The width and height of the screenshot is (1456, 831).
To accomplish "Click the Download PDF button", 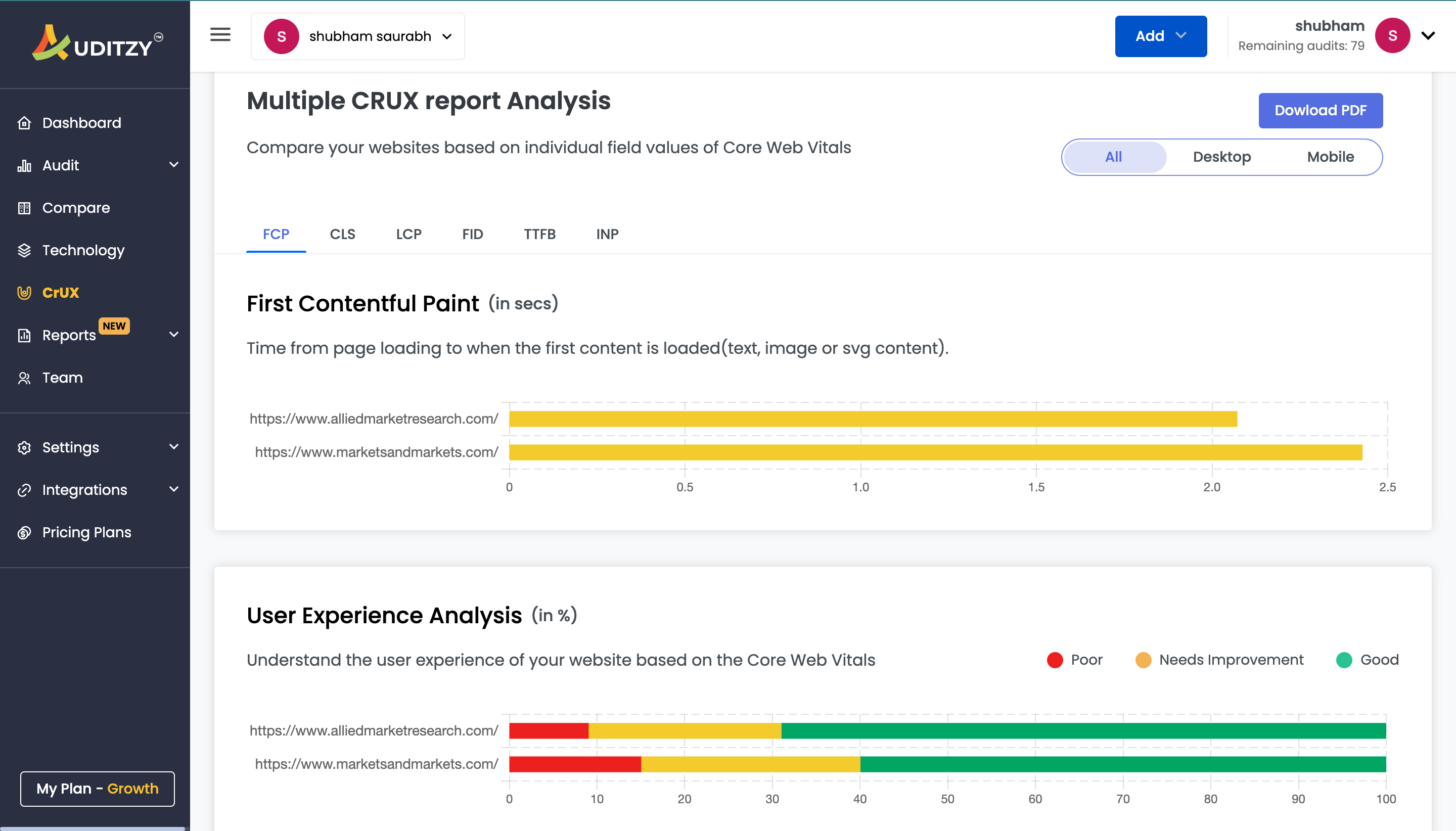I will pos(1320,111).
